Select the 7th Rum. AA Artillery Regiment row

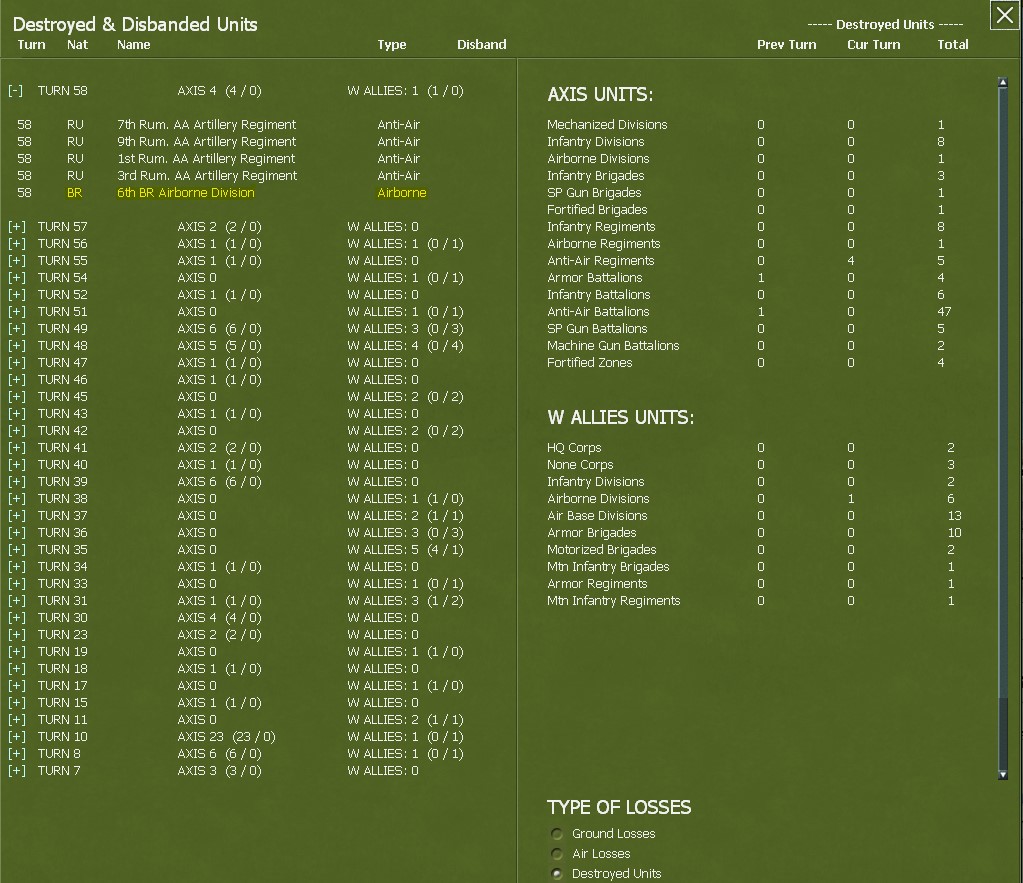click(x=204, y=124)
